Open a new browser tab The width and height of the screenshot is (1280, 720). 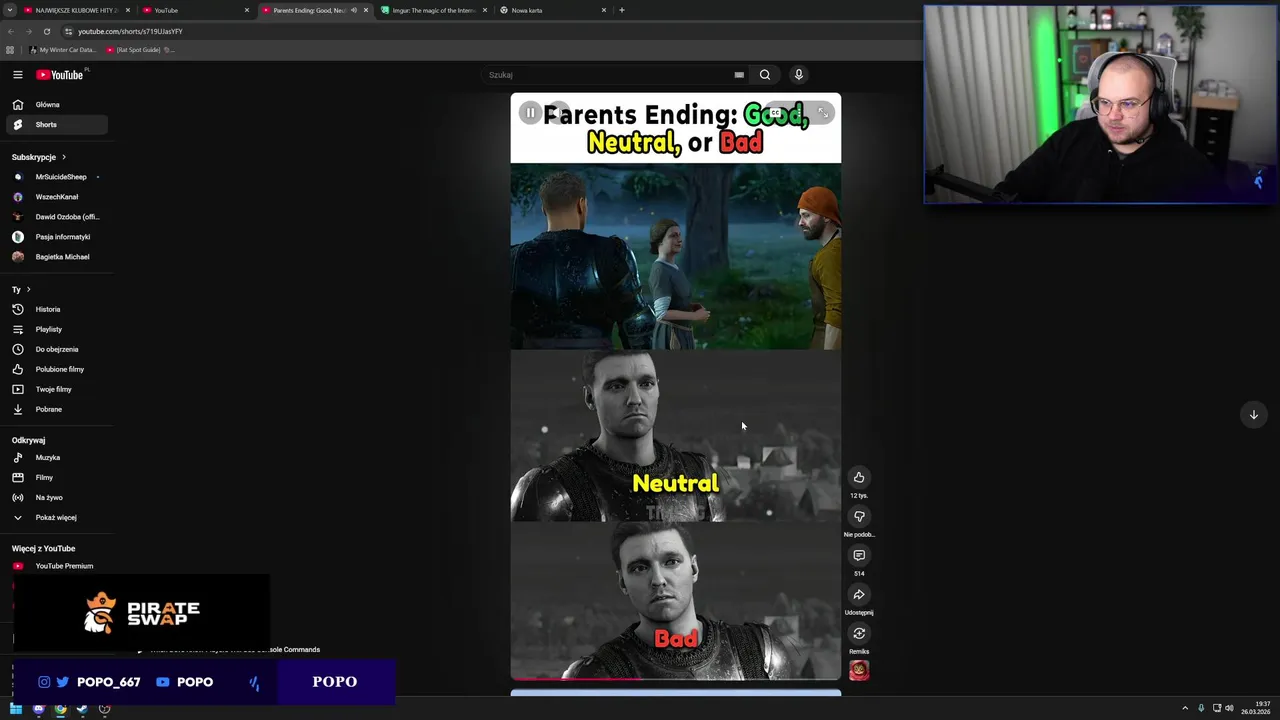click(x=621, y=10)
